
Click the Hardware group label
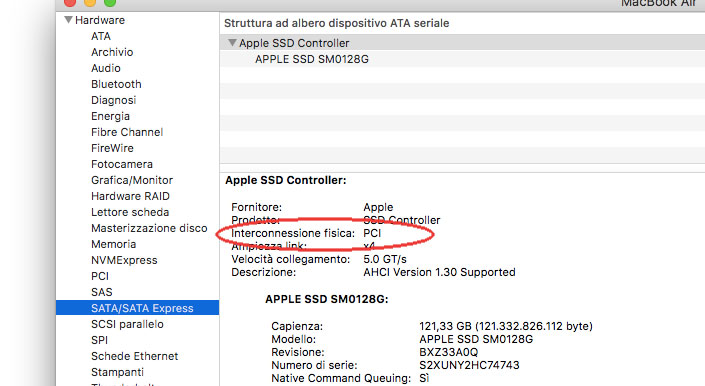click(100, 20)
